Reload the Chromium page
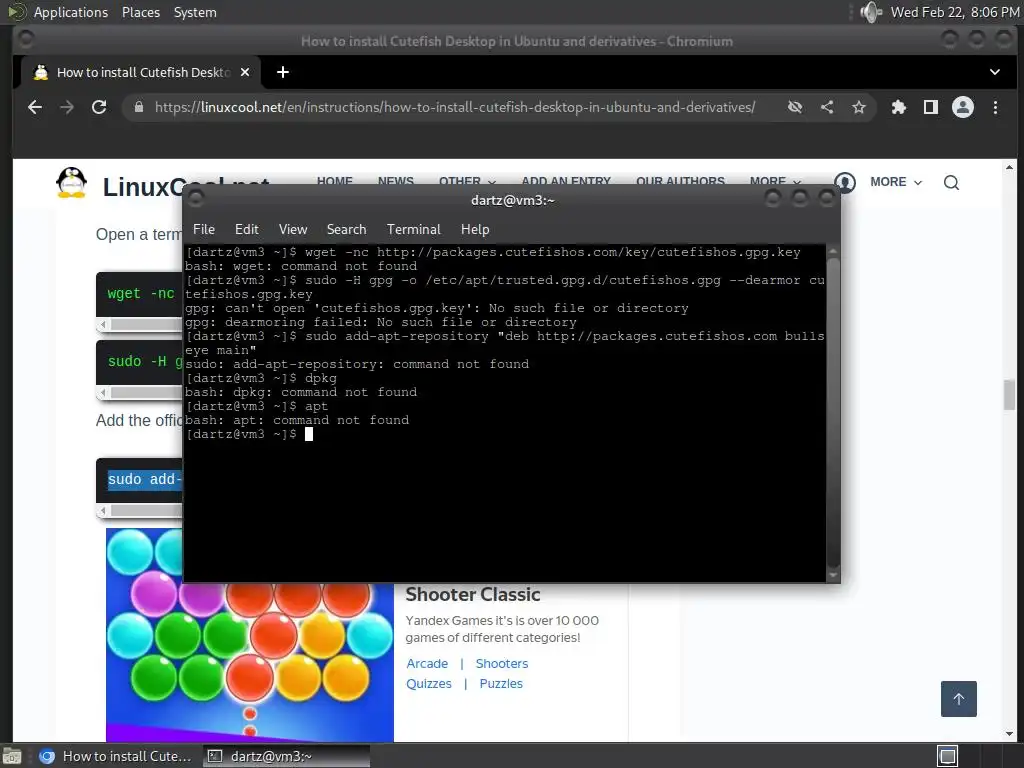 pyautogui.click(x=99, y=107)
